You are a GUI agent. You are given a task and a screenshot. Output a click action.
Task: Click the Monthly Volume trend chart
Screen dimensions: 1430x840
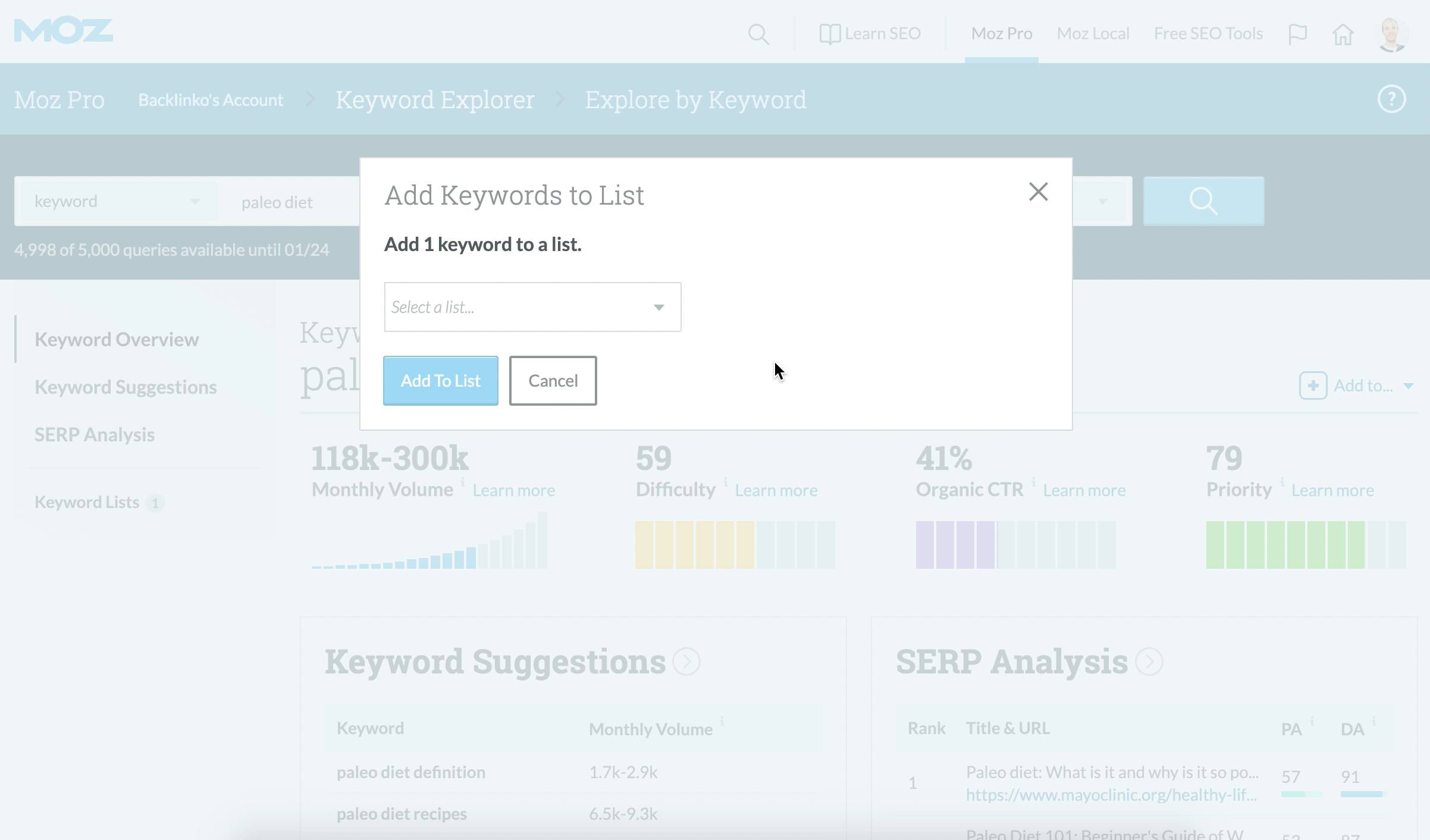click(429, 540)
